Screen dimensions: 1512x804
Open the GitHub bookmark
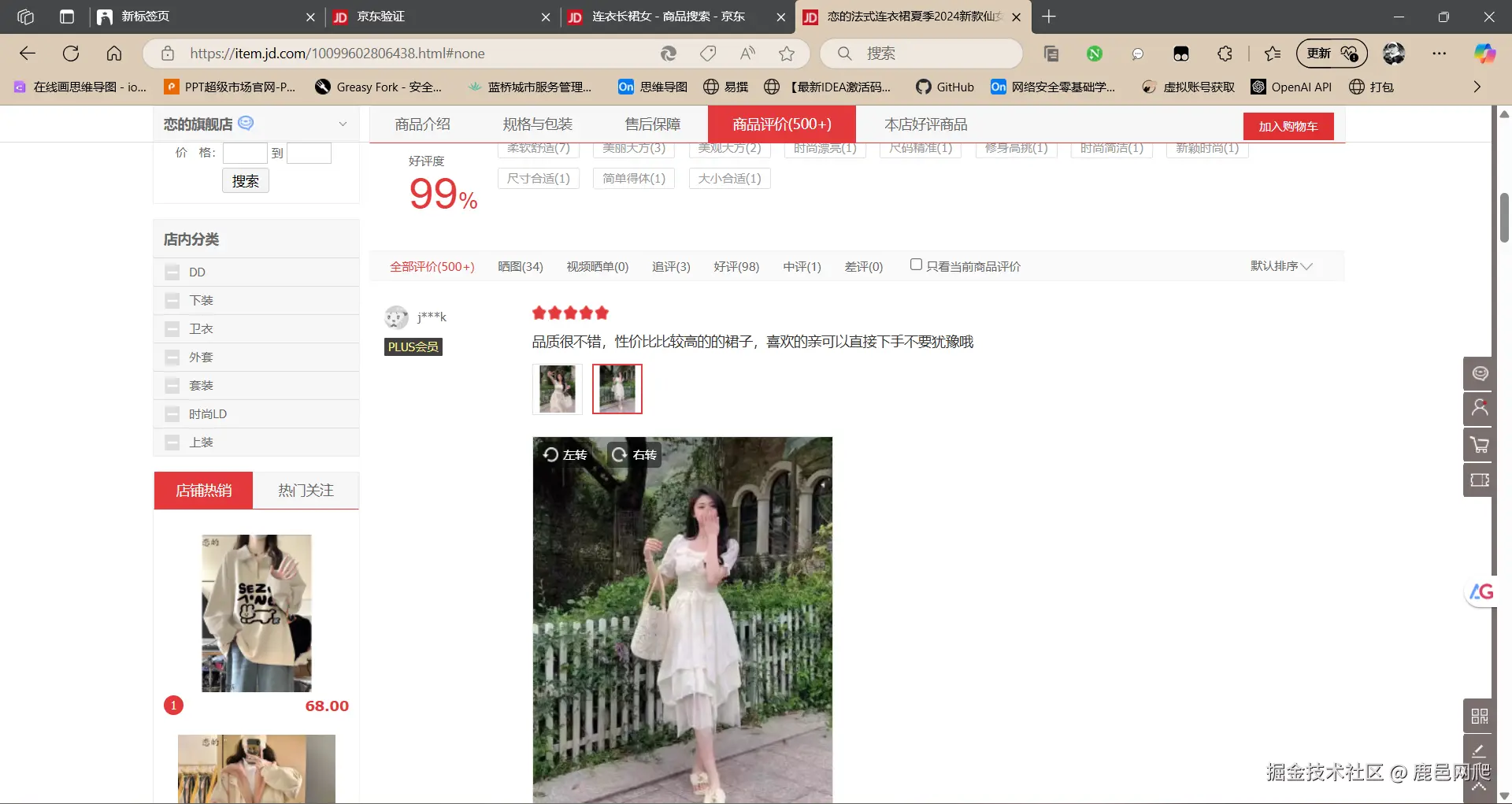click(x=945, y=87)
